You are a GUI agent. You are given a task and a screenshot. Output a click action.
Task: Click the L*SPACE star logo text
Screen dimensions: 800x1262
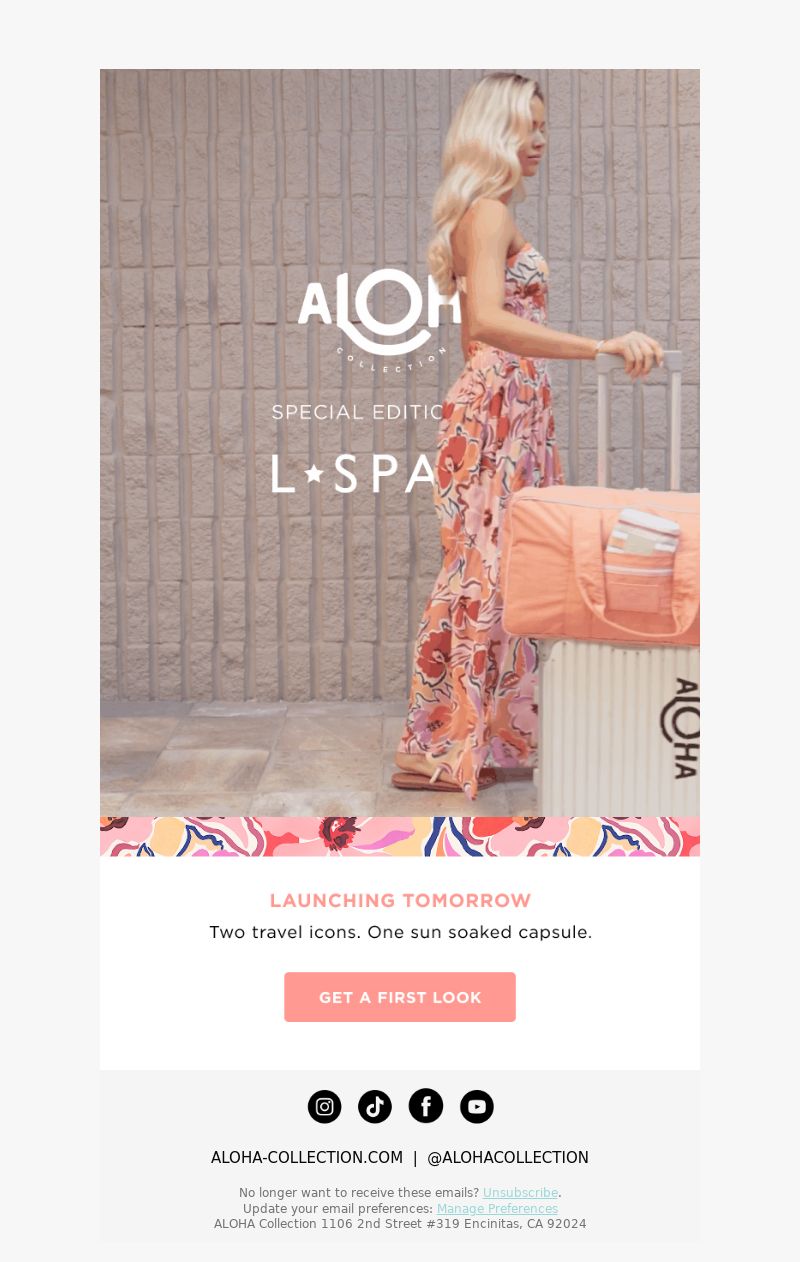pos(355,474)
